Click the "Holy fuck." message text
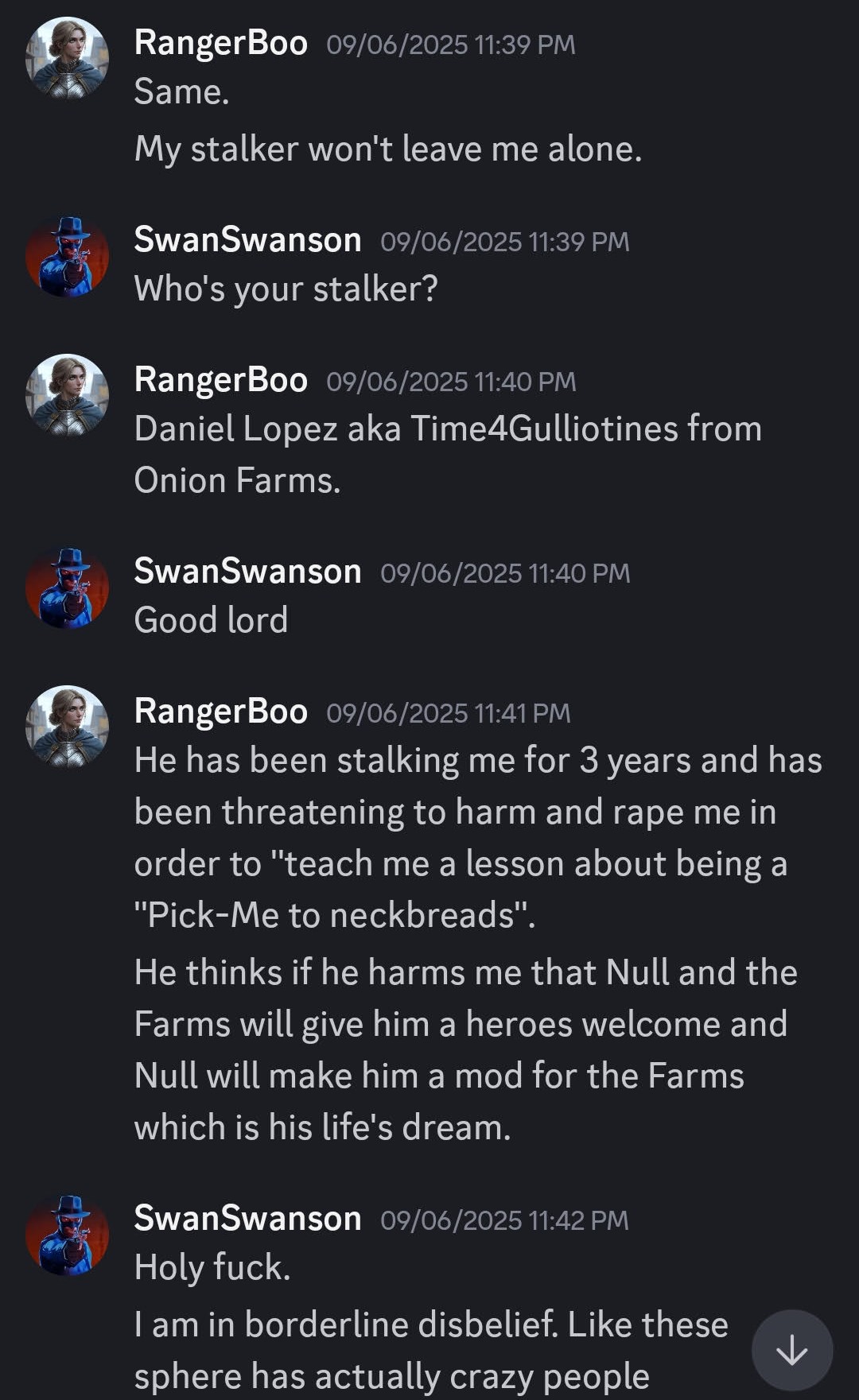This screenshot has width=859, height=1400. pyautogui.click(x=212, y=1267)
